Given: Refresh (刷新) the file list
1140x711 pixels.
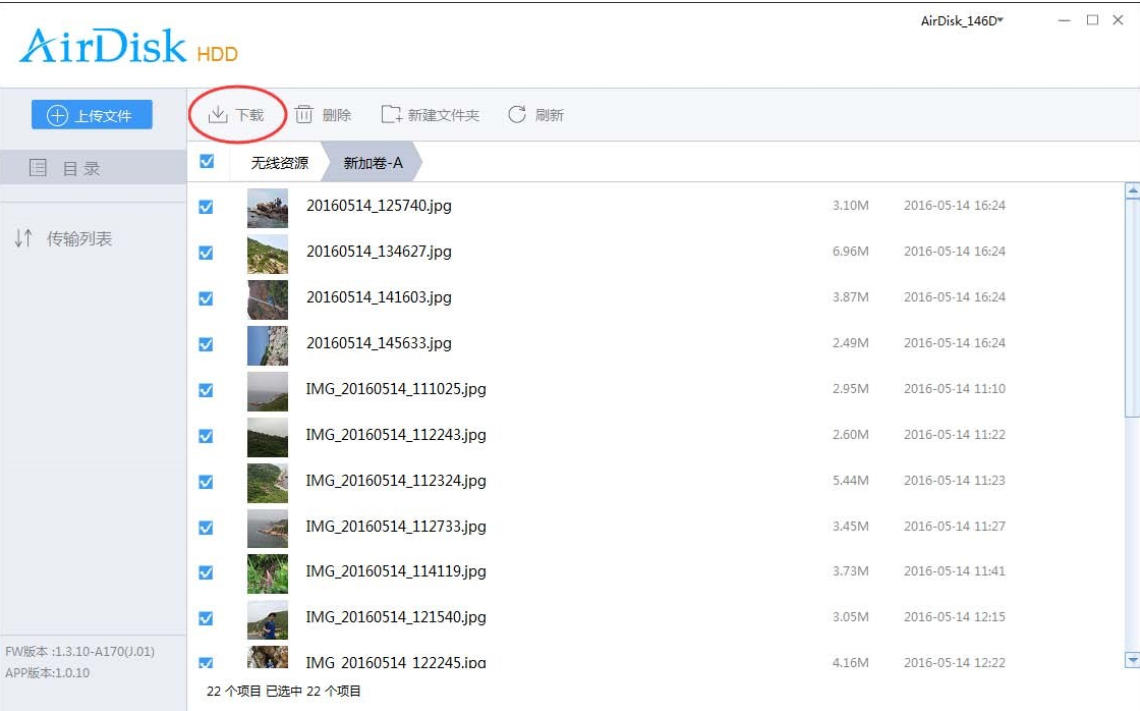Looking at the screenshot, I should 517,115.
